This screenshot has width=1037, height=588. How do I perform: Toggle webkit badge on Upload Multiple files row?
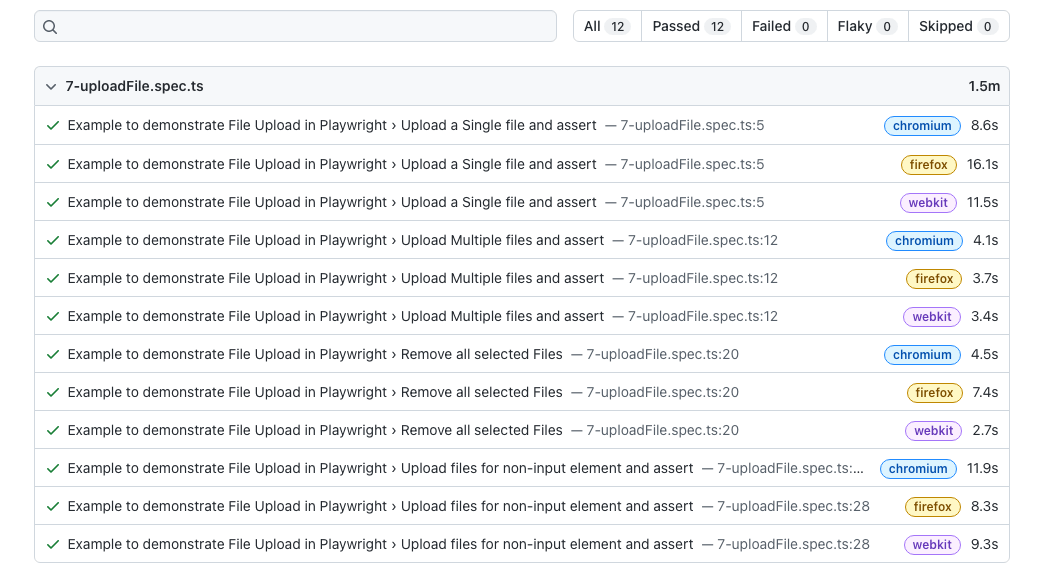[x=931, y=316]
